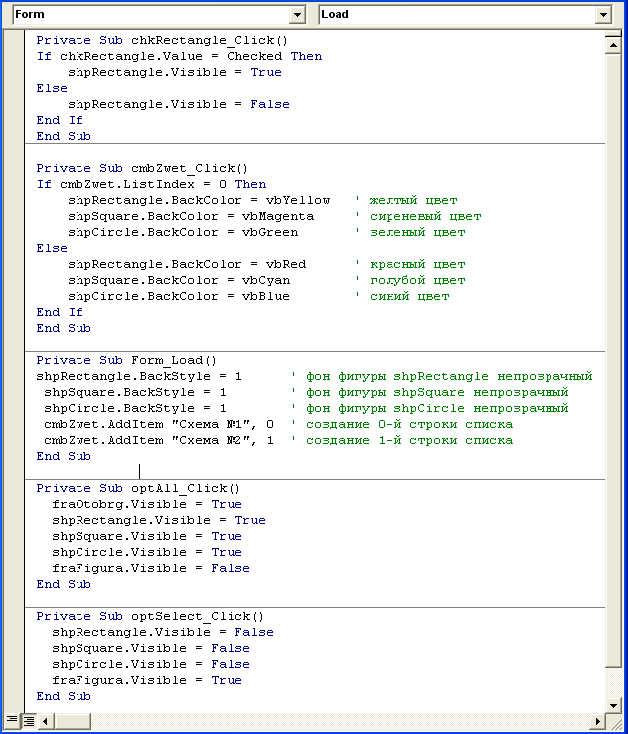Image resolution: width=628 pixels, height=734 pixels.
Task: Switch to Full Module View icon
Action: click(29, 720)
